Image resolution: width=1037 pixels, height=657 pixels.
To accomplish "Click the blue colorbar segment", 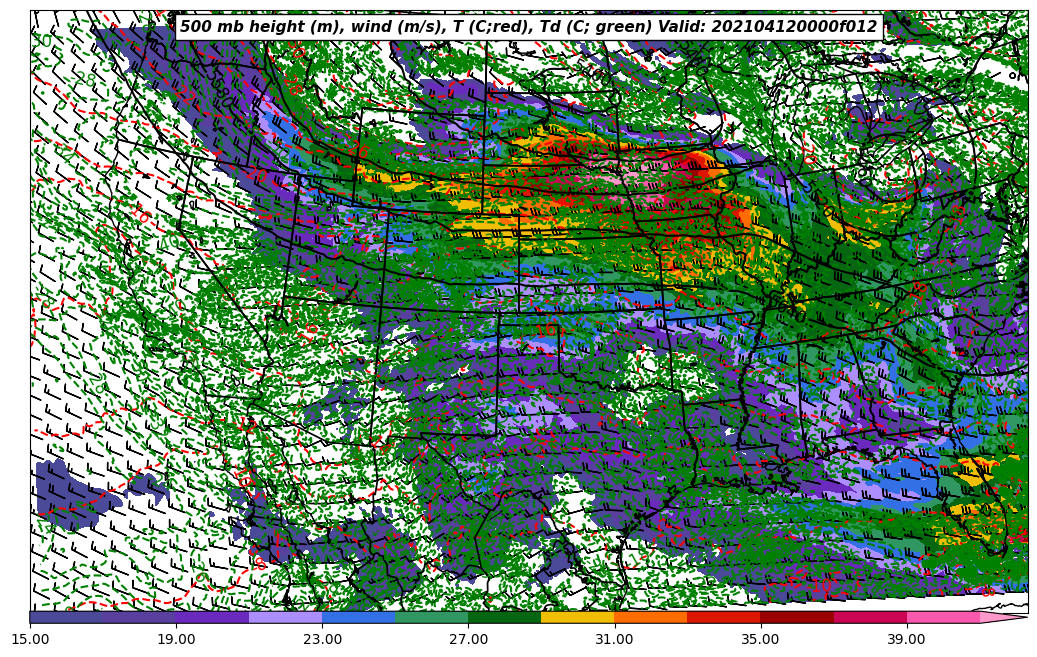I will pyautogui.click(x=358, y=617).
